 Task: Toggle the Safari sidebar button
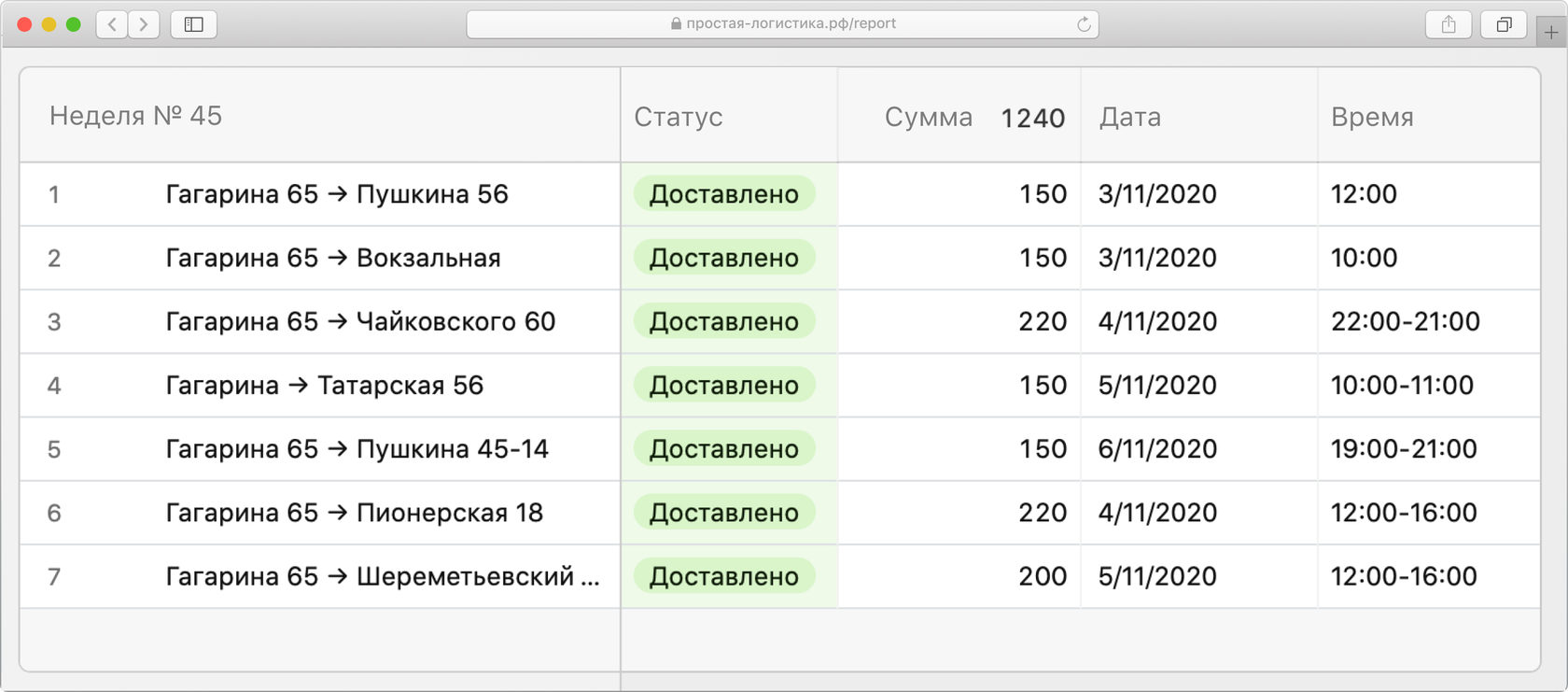pos(194,24)
